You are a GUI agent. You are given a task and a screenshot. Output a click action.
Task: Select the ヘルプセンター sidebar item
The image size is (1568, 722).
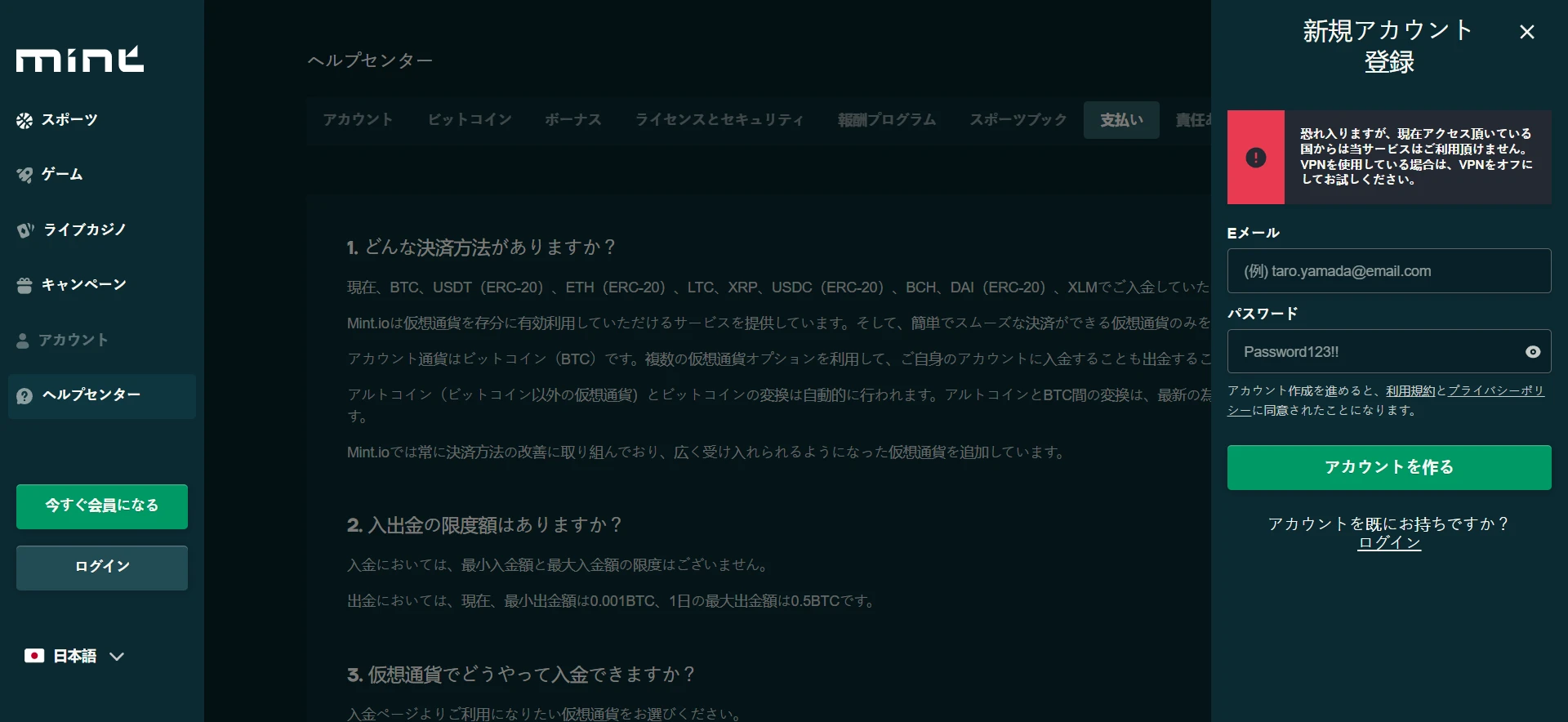pyautogui.click(x=102, y=396)
